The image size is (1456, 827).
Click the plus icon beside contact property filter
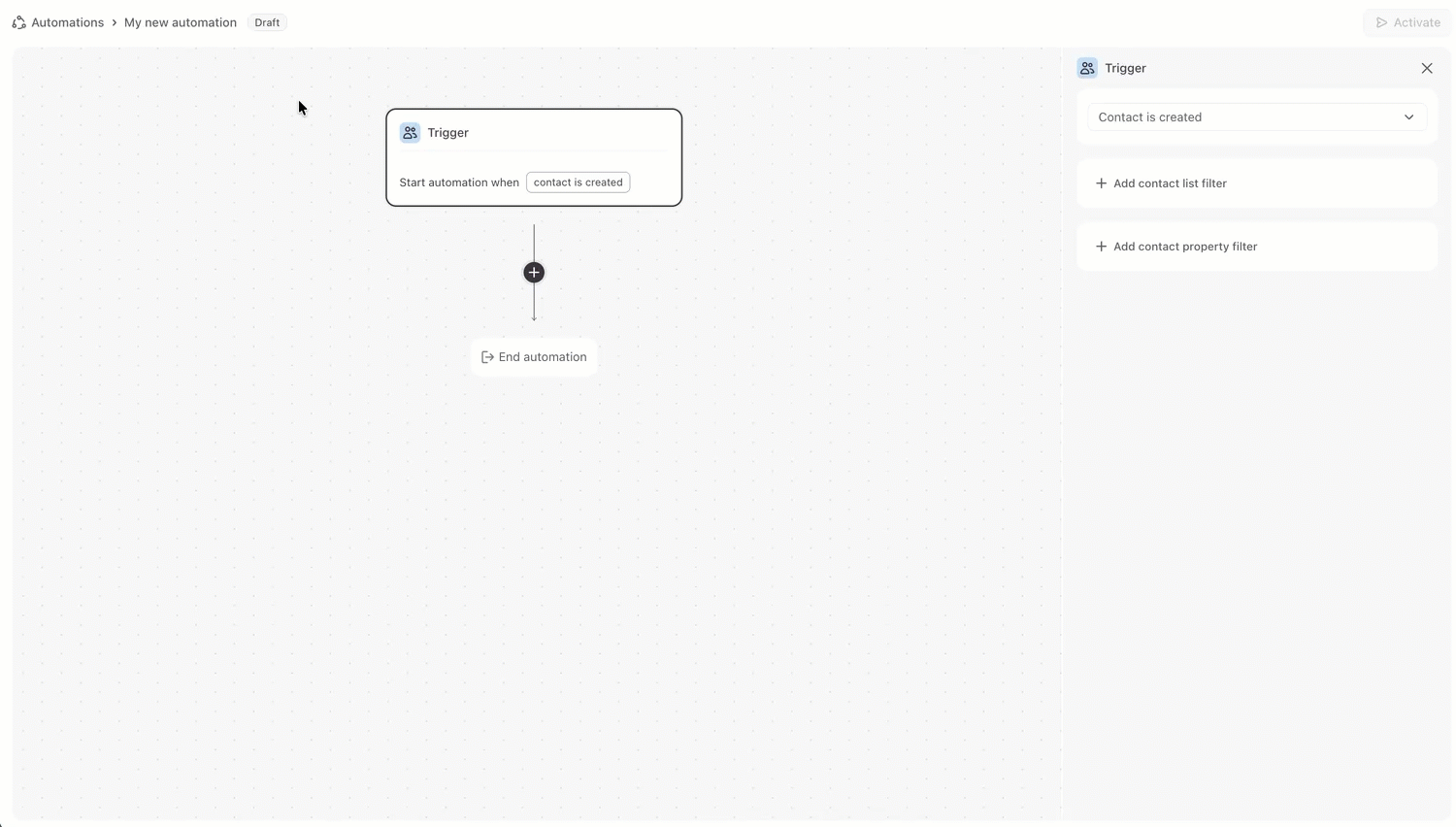(x=1101, y=247)
